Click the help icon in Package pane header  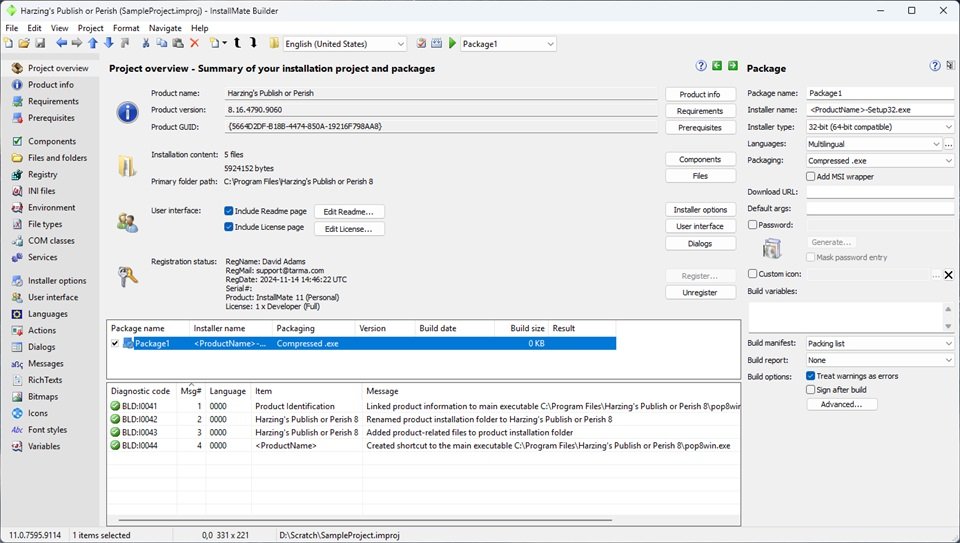tap(935, 66)
